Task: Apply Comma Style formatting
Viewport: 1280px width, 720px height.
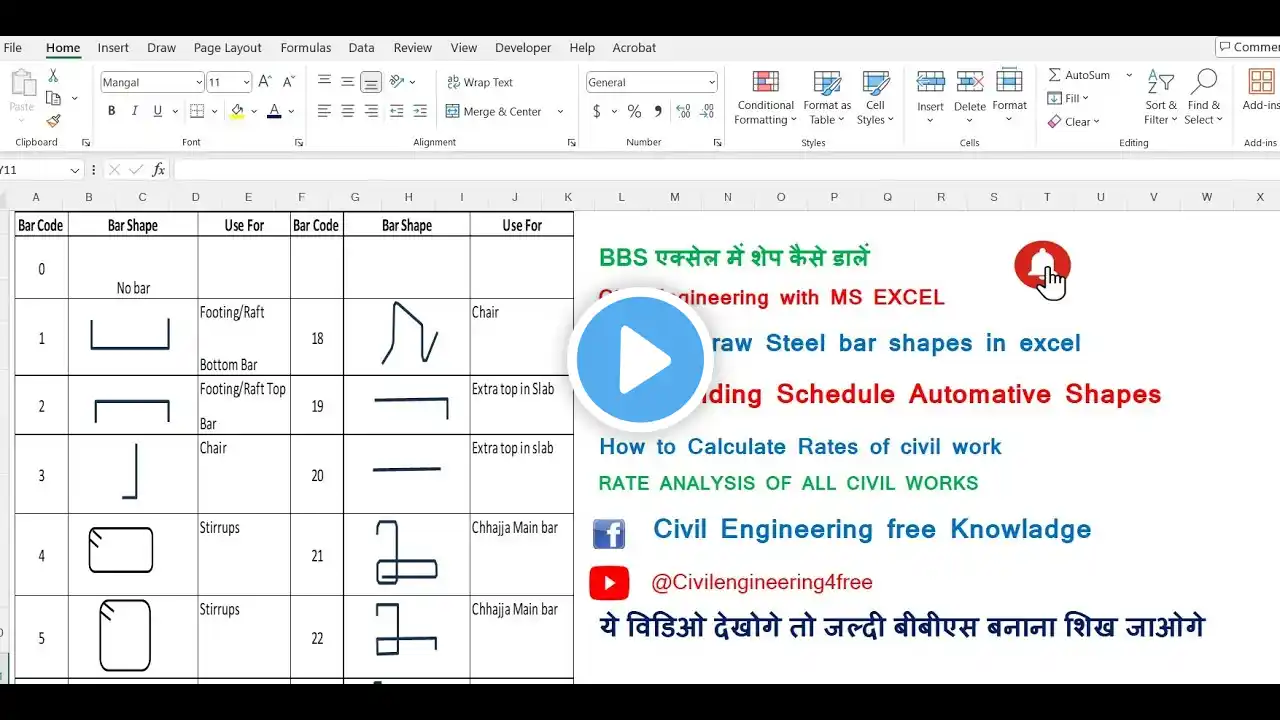Action: pyautogui.click(x=658, y=111)
